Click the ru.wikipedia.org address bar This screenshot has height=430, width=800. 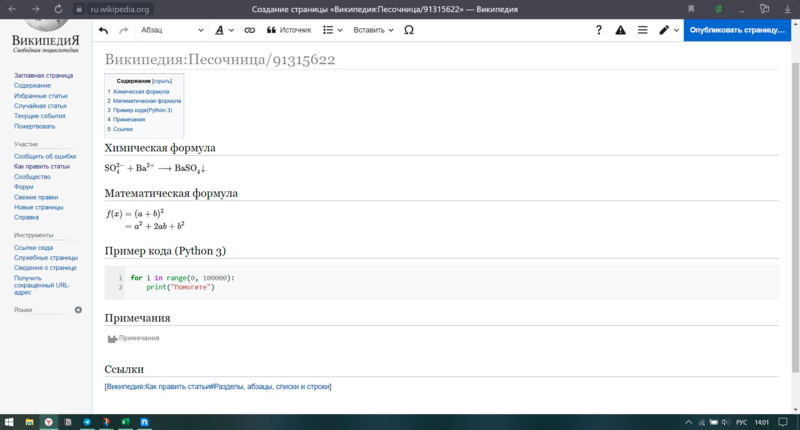coord(119,10)
